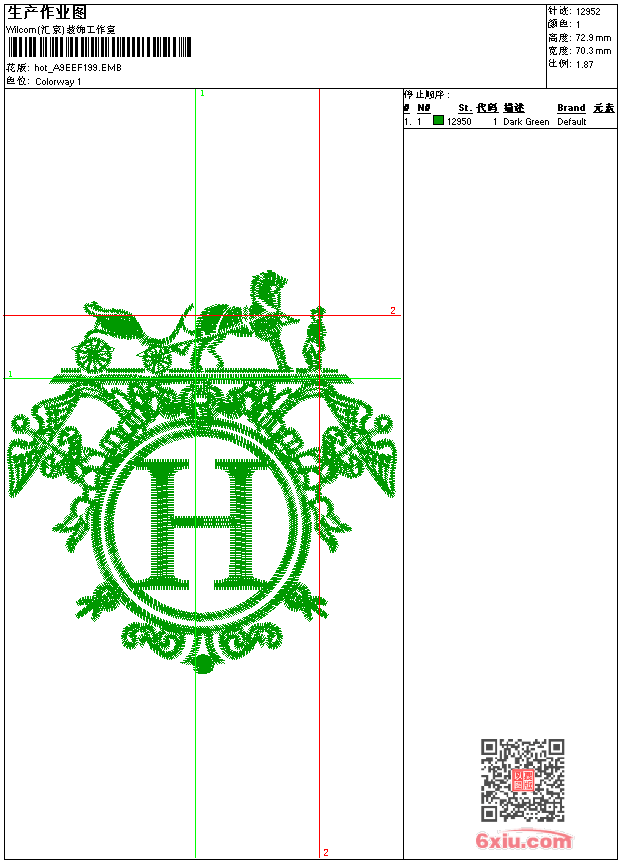Click the color count line 颜色: 1
This screenshot has width=620, height=860.
pyautogui.click(x=564, y=24)
